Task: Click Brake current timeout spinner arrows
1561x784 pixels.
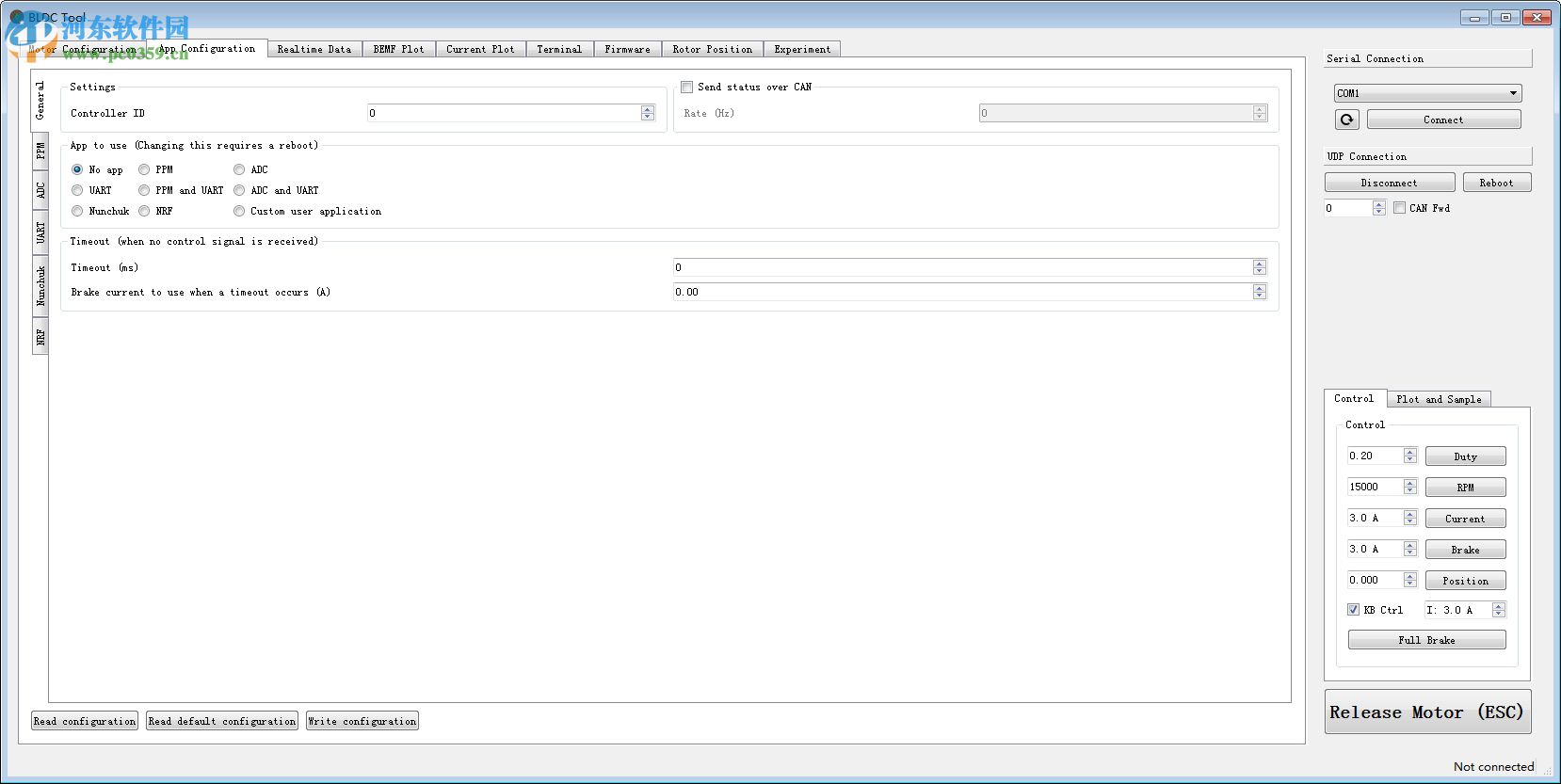Action: (1260, 292)
